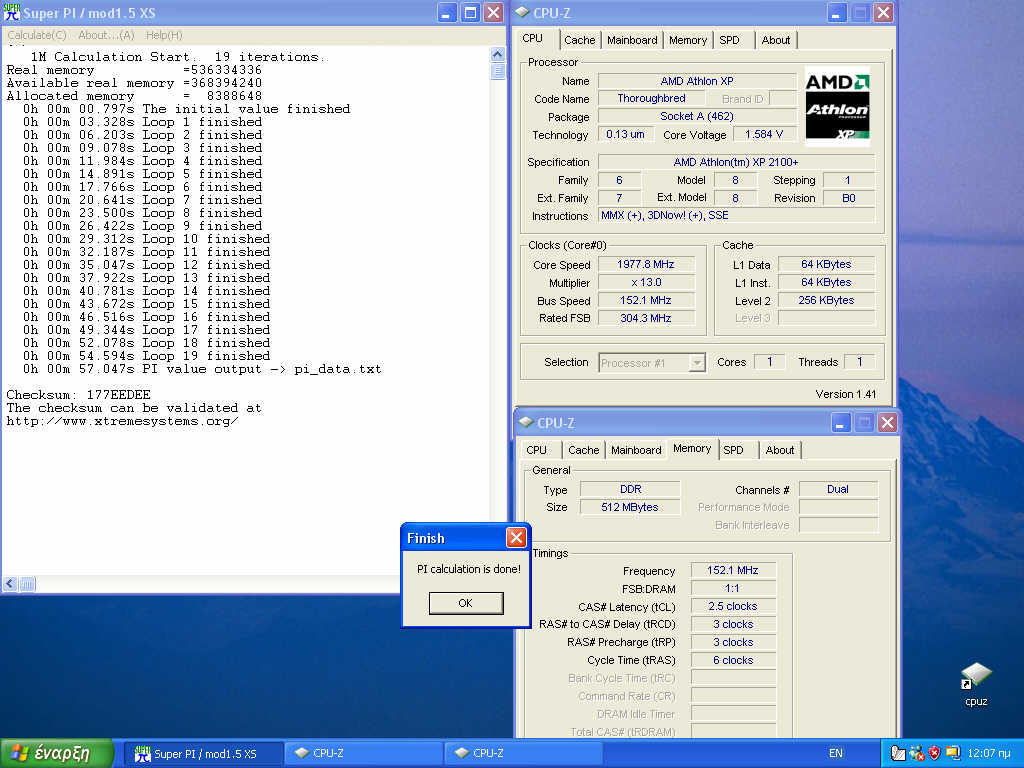Click the Start button flag icon
The width and height of the screenshot is (1024, 768).
19,753
